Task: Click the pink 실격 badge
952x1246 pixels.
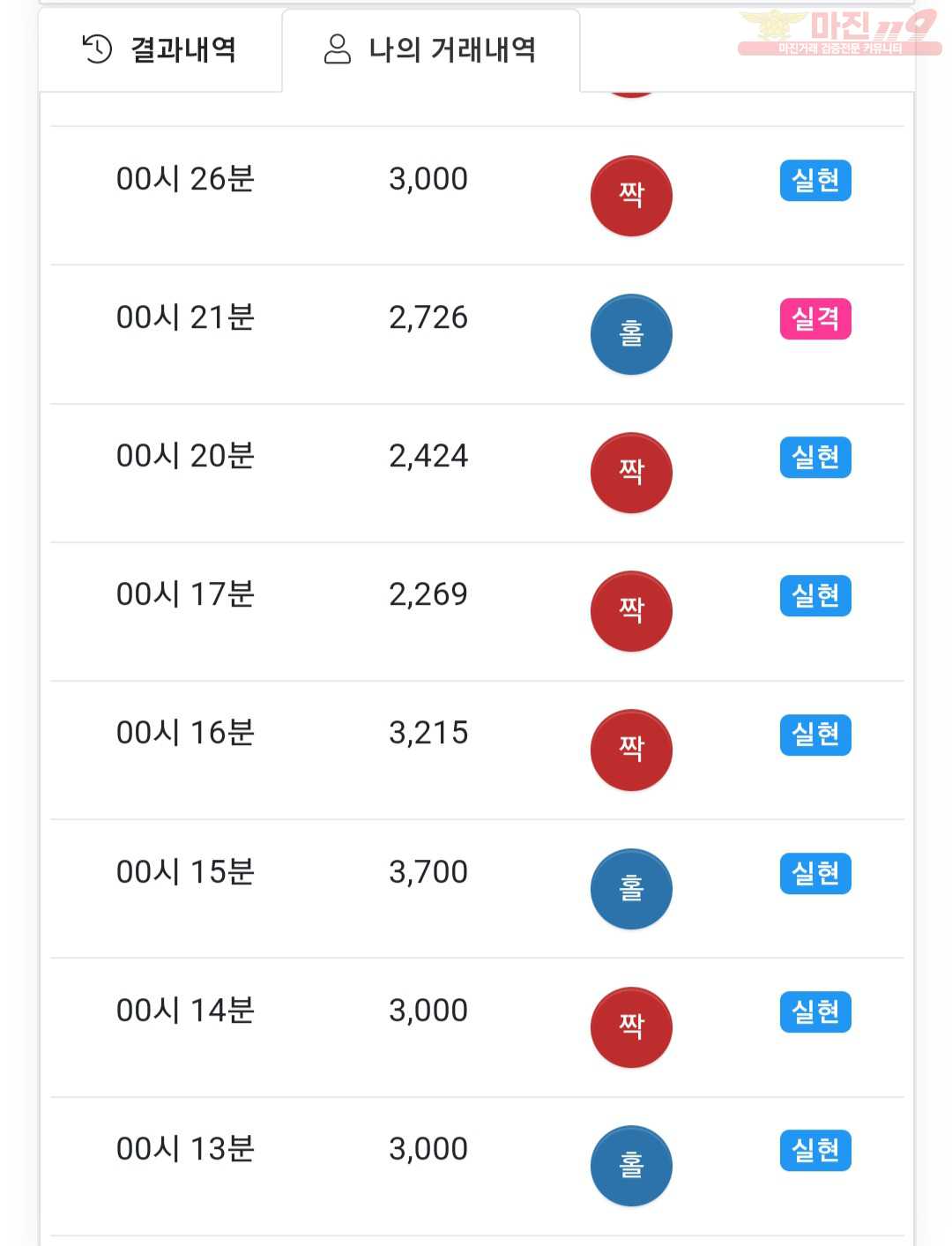Action: click(815, 319)
